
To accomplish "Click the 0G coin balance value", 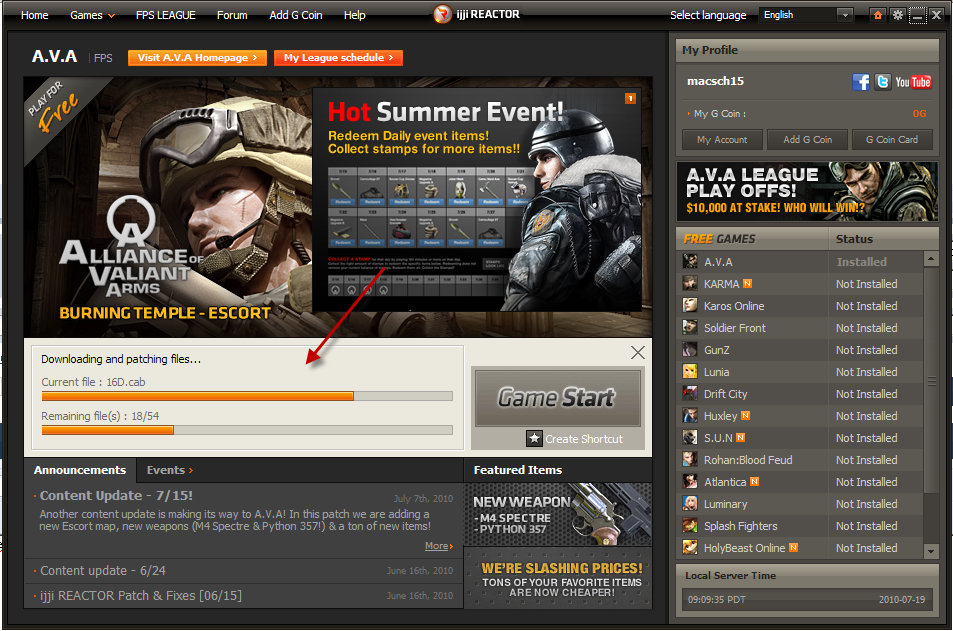I will (919, 114).
